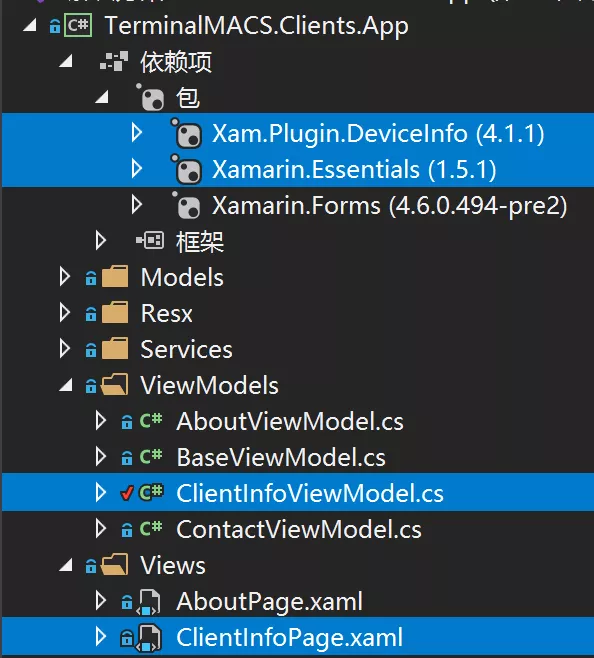Click the C# file icon of ContactViewModel.cs
This screenshot has height=658, width=594.
(151, 528)
